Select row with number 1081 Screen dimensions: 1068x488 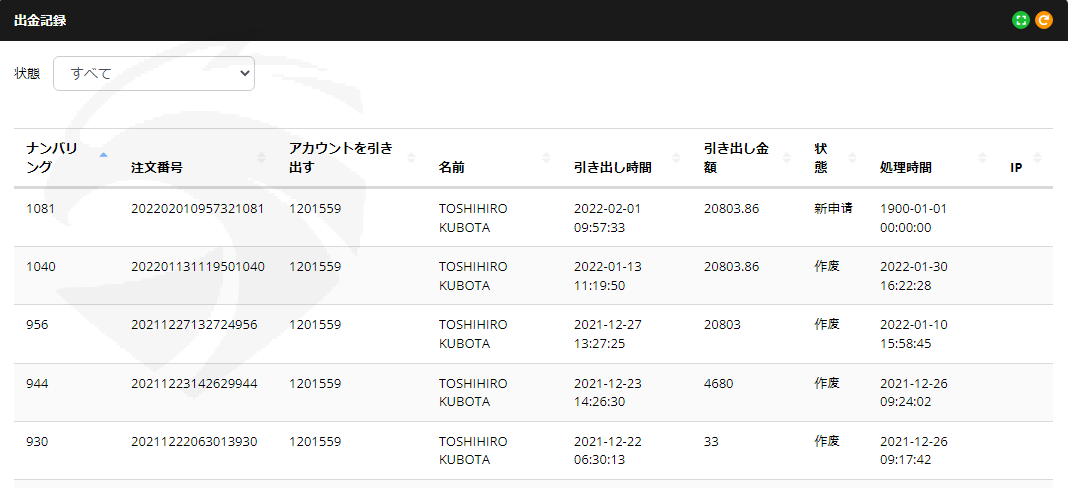point(534,217)
